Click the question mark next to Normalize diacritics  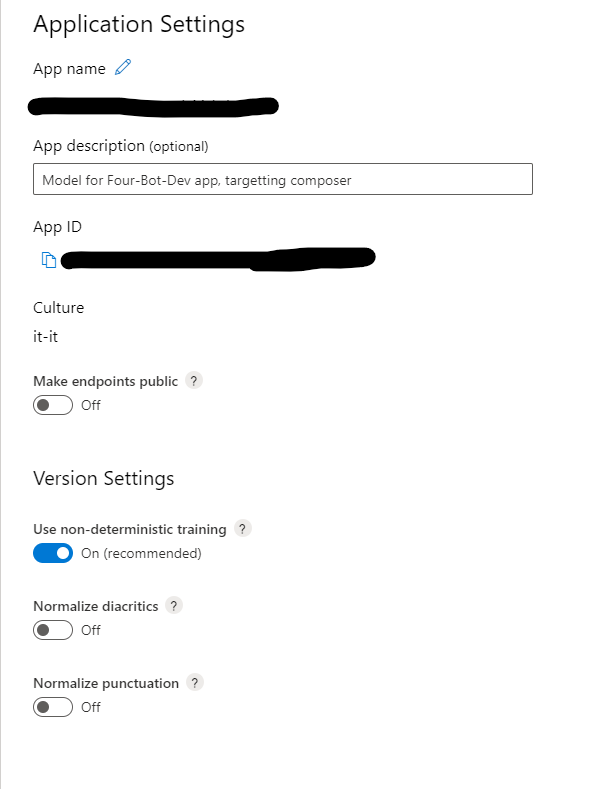pos(174,605)
